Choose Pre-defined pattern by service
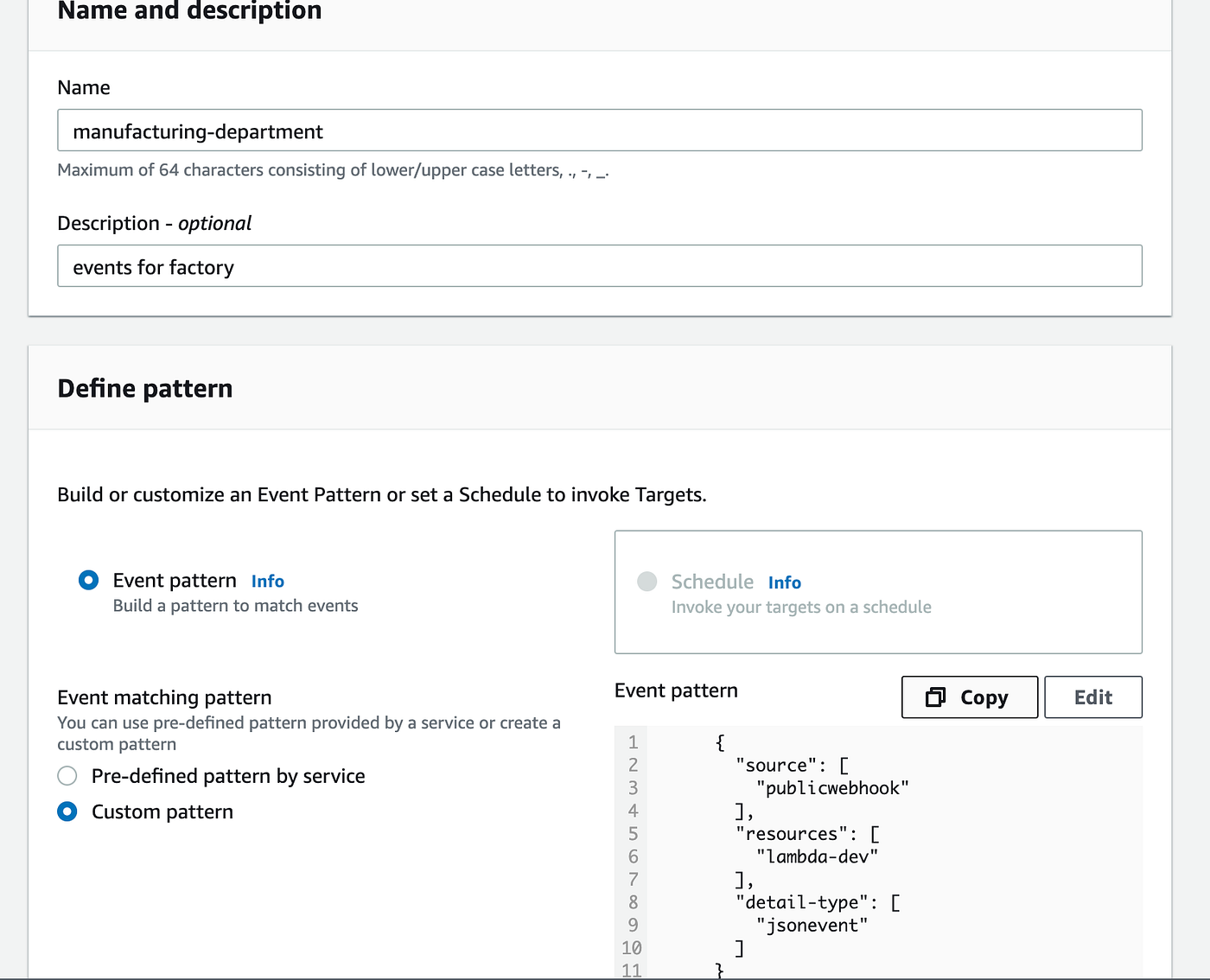This screenshot has width=1210, height=980. click(x=67, y=775)
